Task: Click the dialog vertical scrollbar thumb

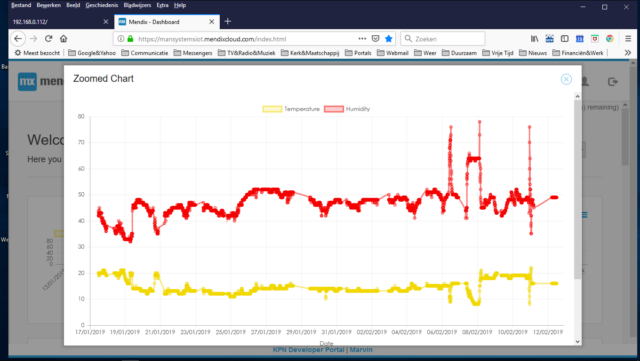Action: click(577, 189)
